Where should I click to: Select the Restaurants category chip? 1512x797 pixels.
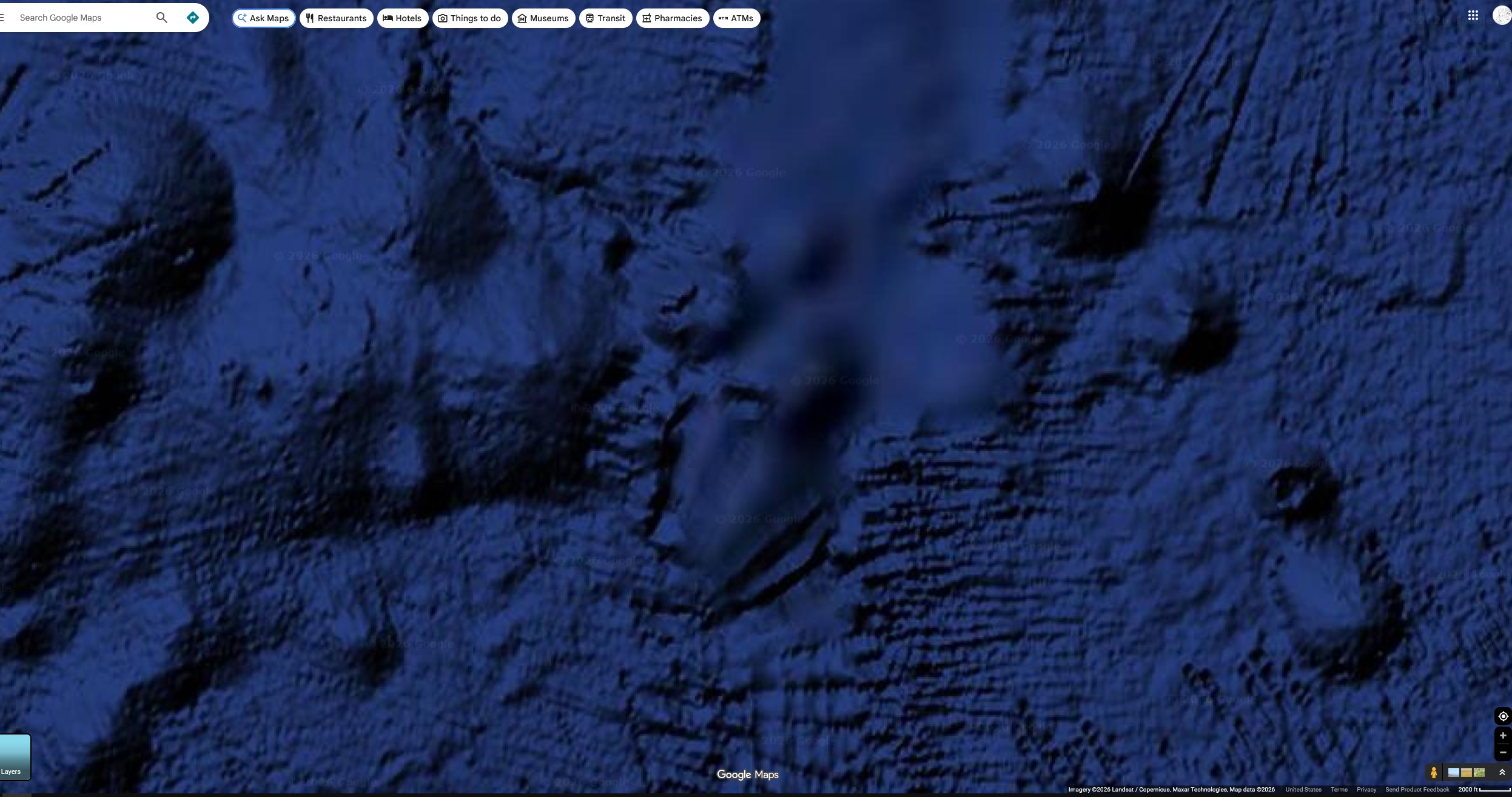(x=336, y=18)
